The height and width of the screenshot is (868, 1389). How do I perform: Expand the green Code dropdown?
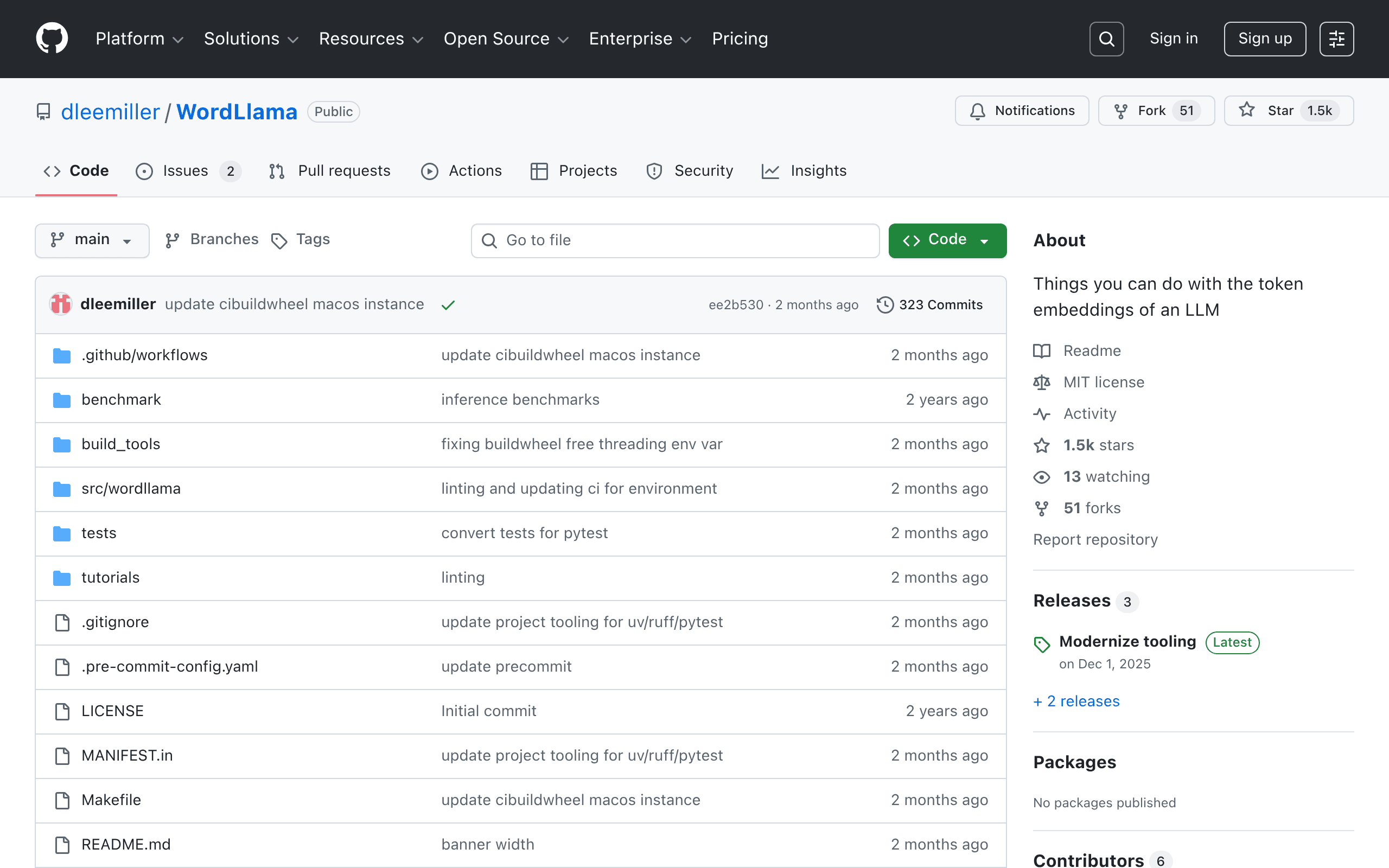pyautogui.click(x=947, y=240)
